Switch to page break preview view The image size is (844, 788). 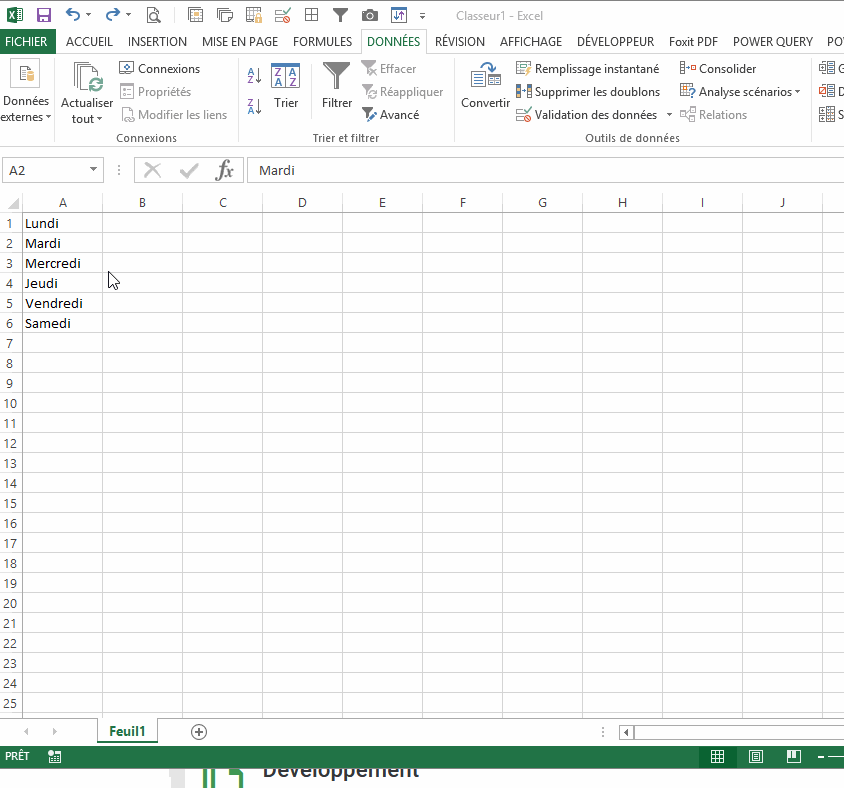793,757
